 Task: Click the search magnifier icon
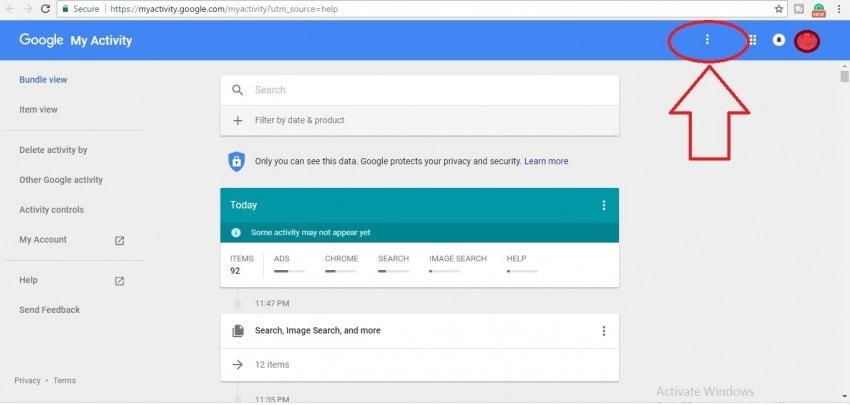[238, 90]
